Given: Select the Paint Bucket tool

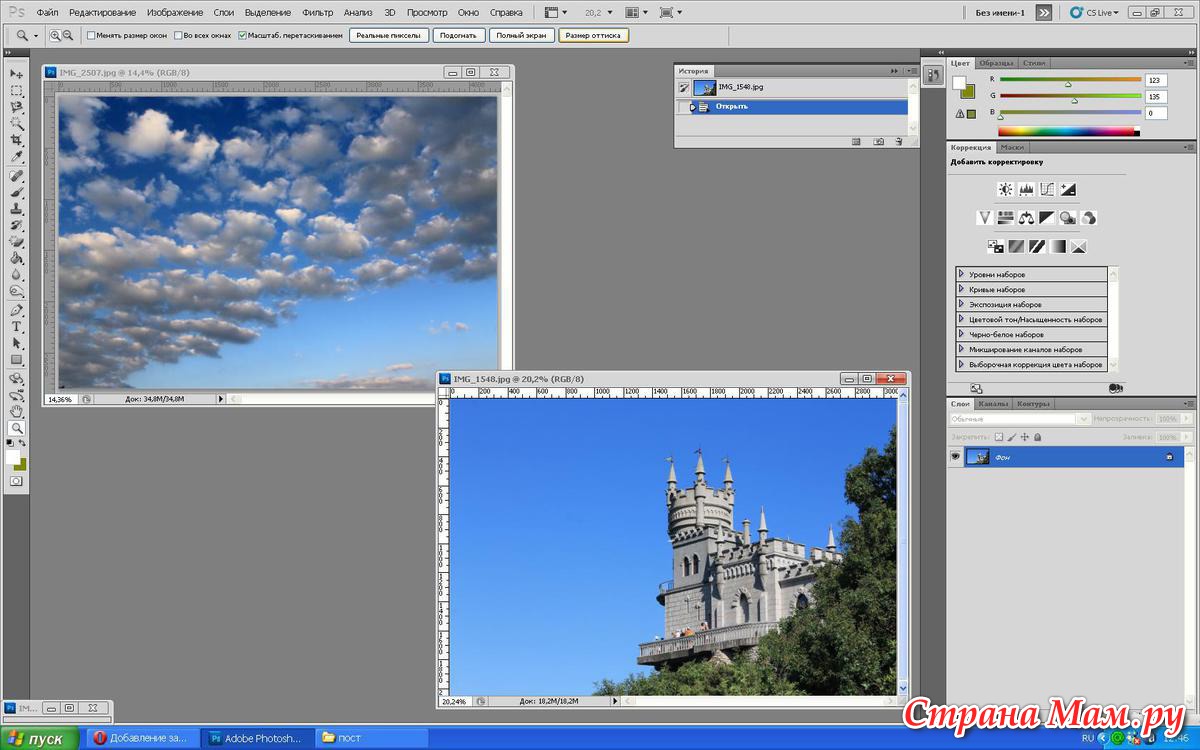Looking at the screenshot, I should (16, 258).
